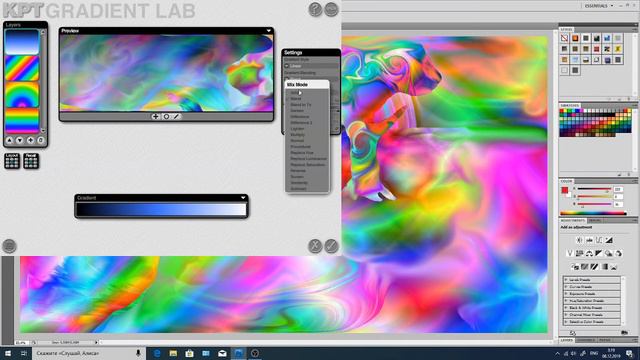Open the Gradient panel dropdown arrow
Screen dimensions: 640x360
pyautogui.click(x=243, y=198)
